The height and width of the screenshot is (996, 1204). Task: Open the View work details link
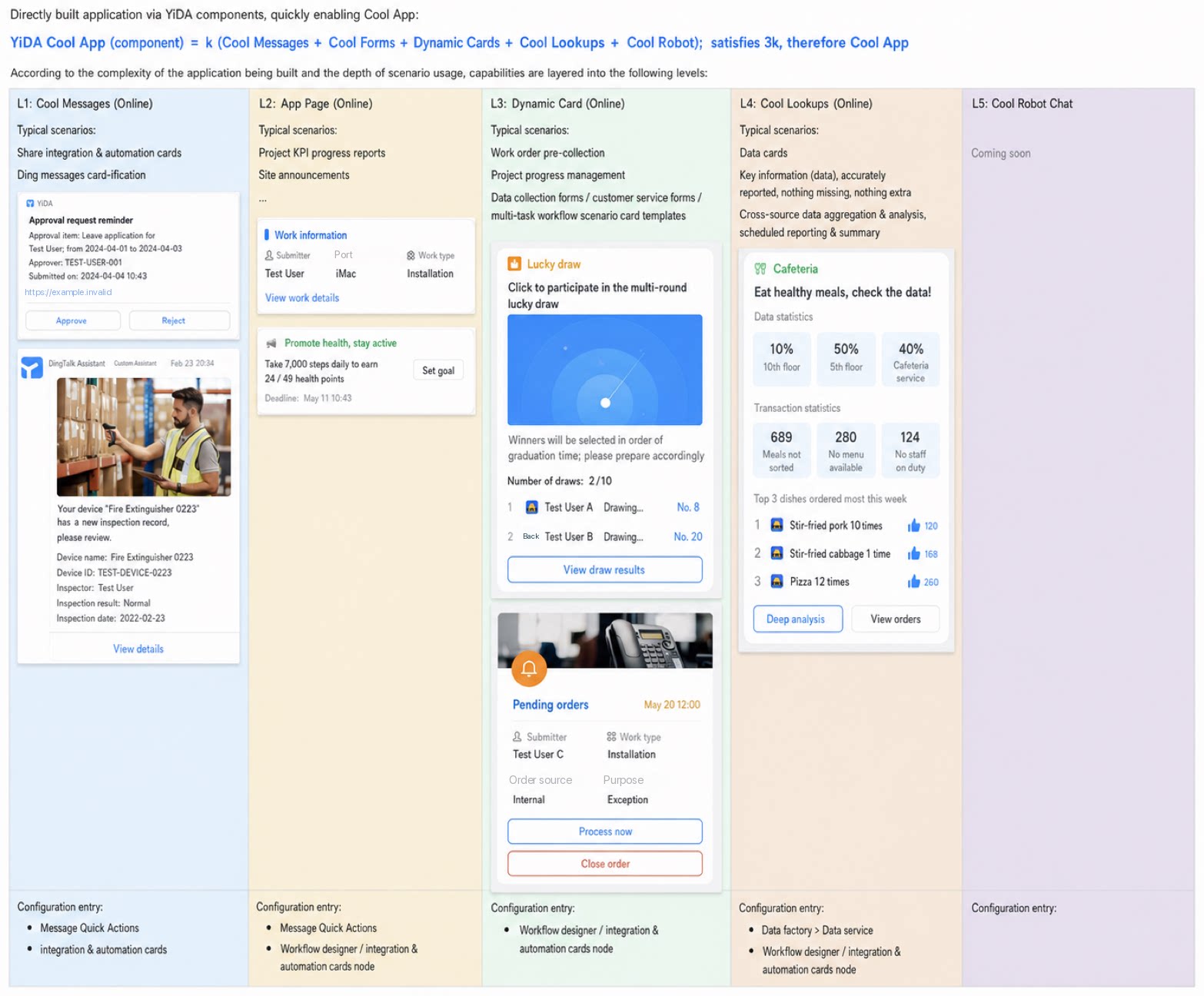coord(302,298)
